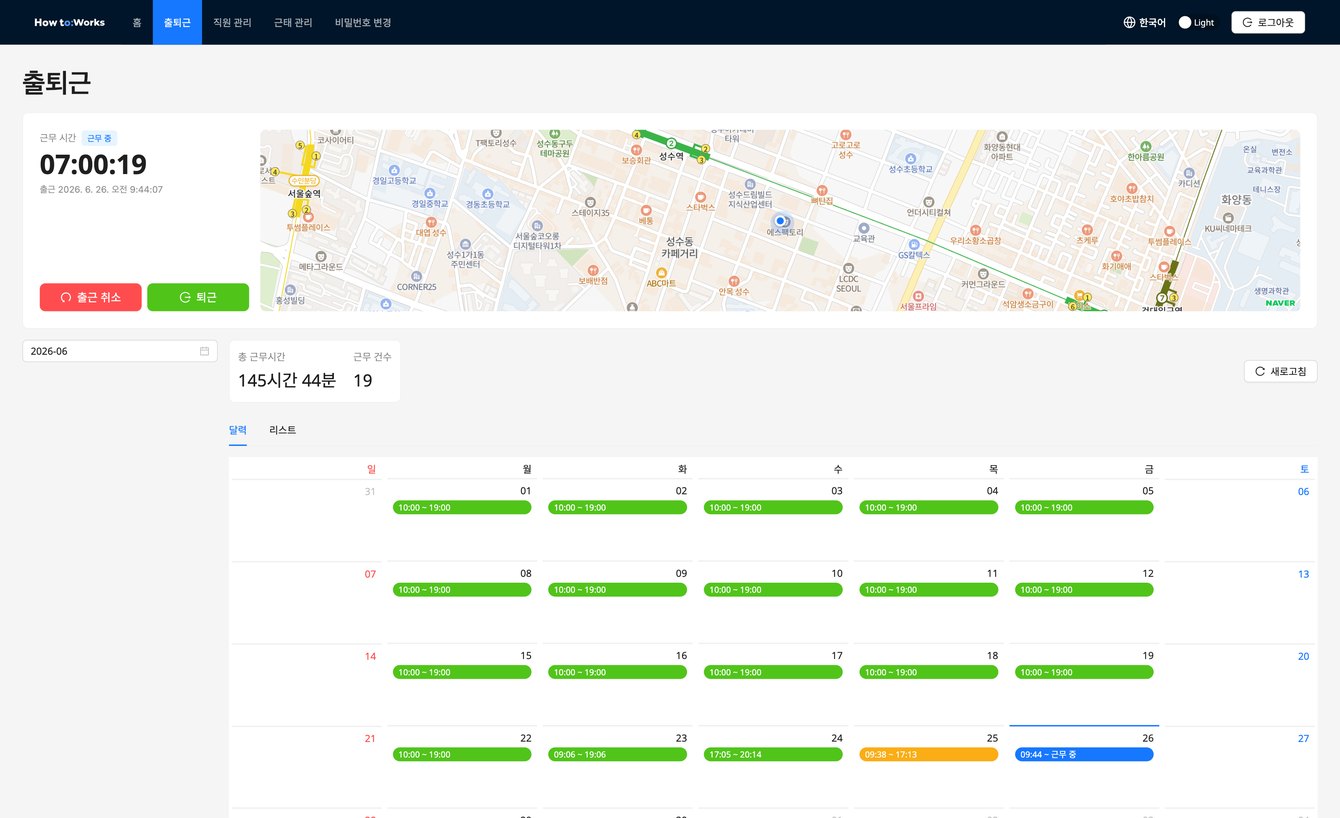Select the 10:00 ~ 19:00 event on day 15
The width and height of the screenshot is (1340, 818).
tap(462, 672)
